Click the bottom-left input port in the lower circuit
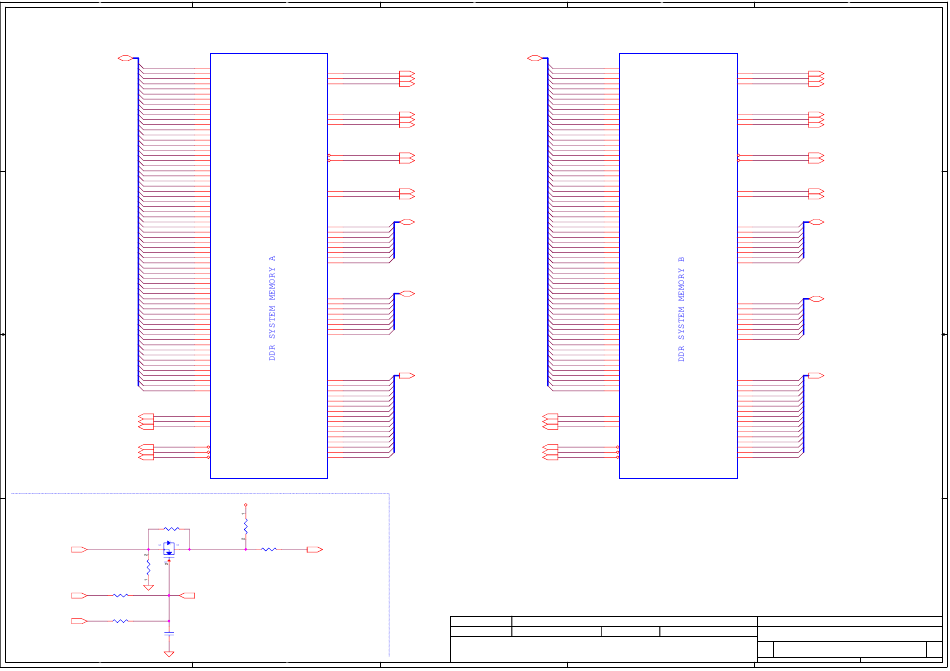Image resolution: width=950 pixels, height=671 pixels. tap(79, 621)
